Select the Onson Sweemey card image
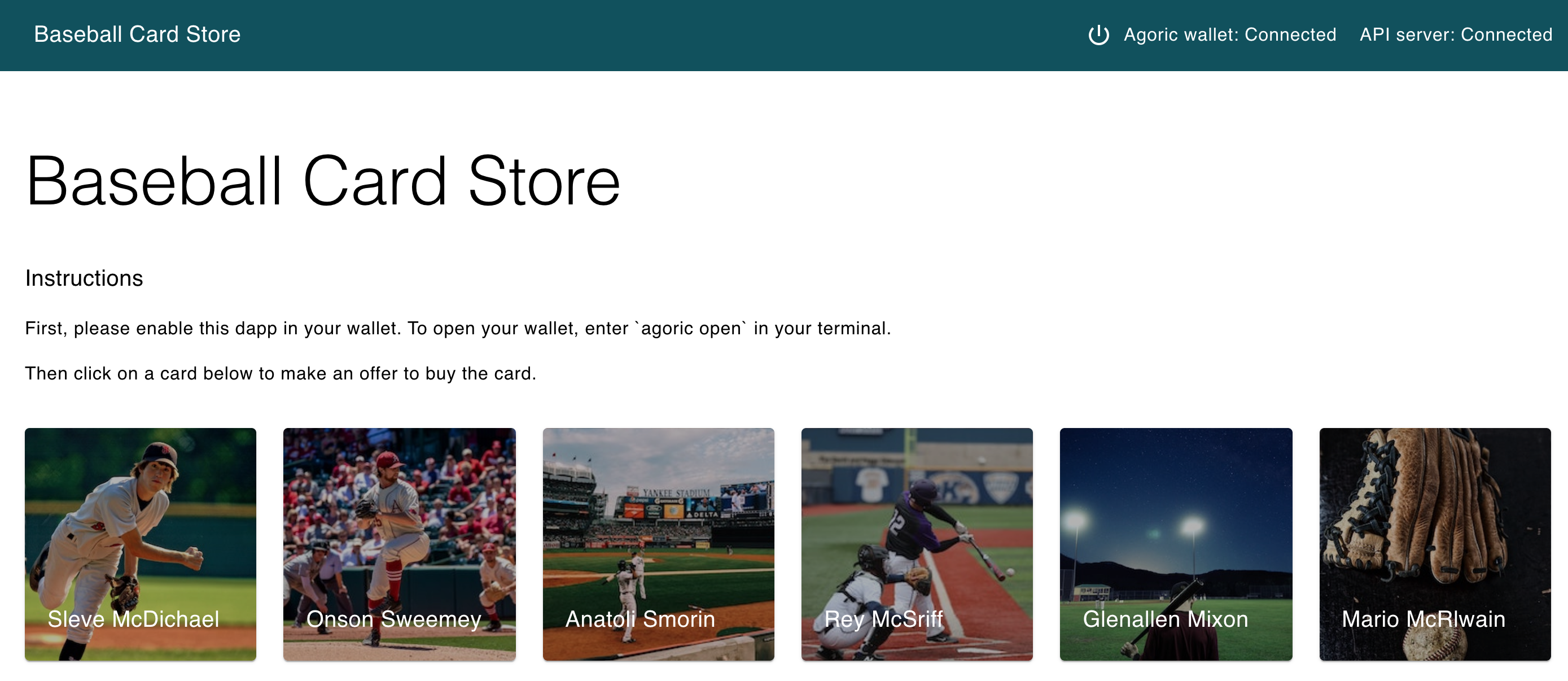This screenshot has height=681, width=1568. pos(399,524)
